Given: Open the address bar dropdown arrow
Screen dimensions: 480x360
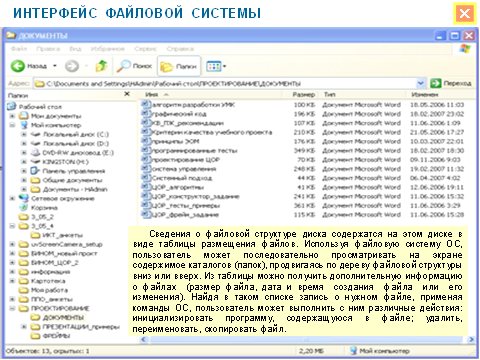Looking at the screenshot, I should pyautogui.click(x=421, y=83).
